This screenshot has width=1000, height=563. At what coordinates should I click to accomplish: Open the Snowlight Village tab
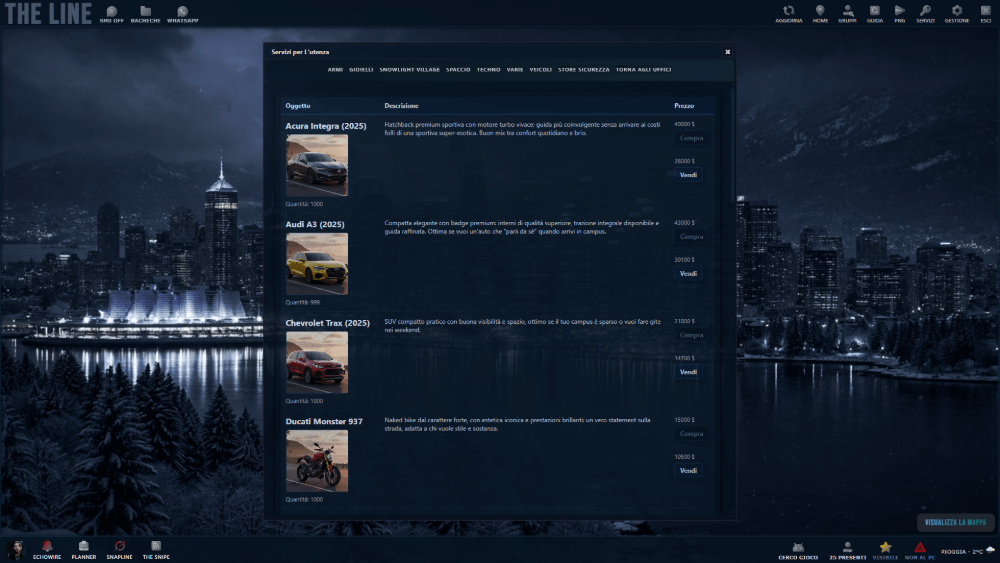pos(409,69)
